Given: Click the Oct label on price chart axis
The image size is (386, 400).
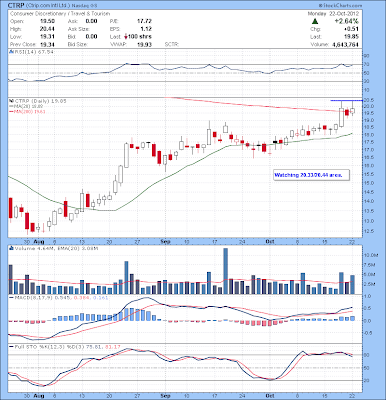Looking at the screenshot, I should click(x=270, y=241).
